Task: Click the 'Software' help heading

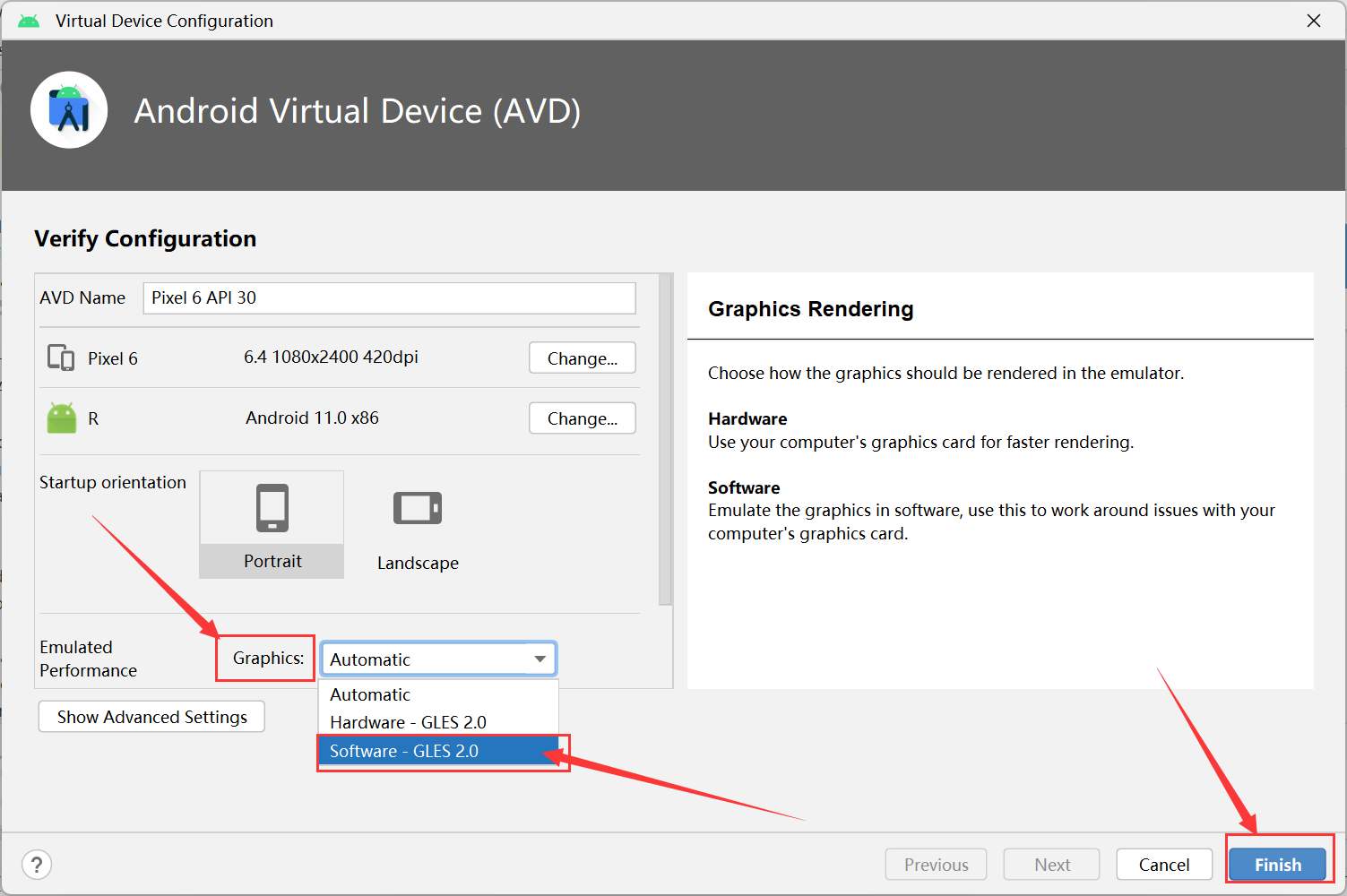Action: [x=744, y=487]
